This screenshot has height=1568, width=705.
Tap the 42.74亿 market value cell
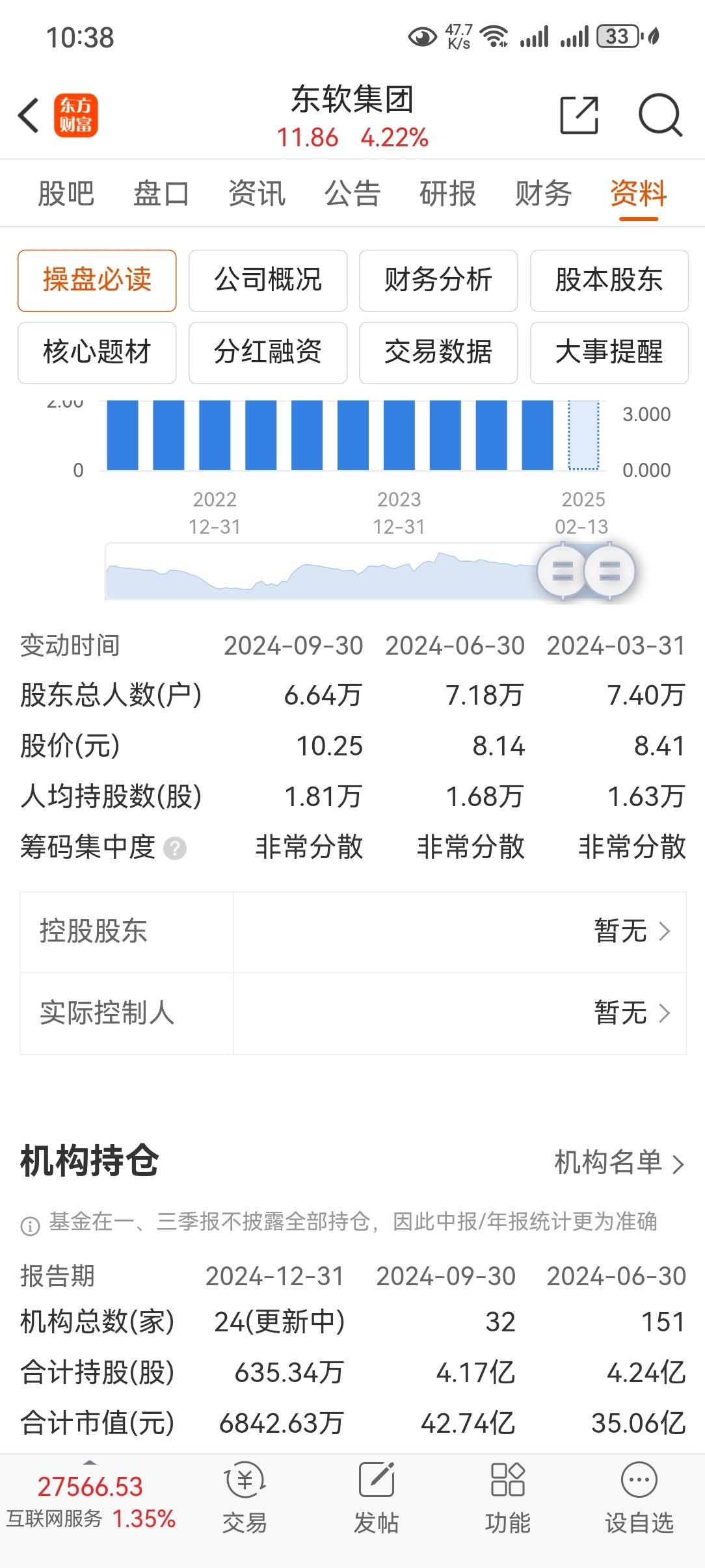[468, 1424]
